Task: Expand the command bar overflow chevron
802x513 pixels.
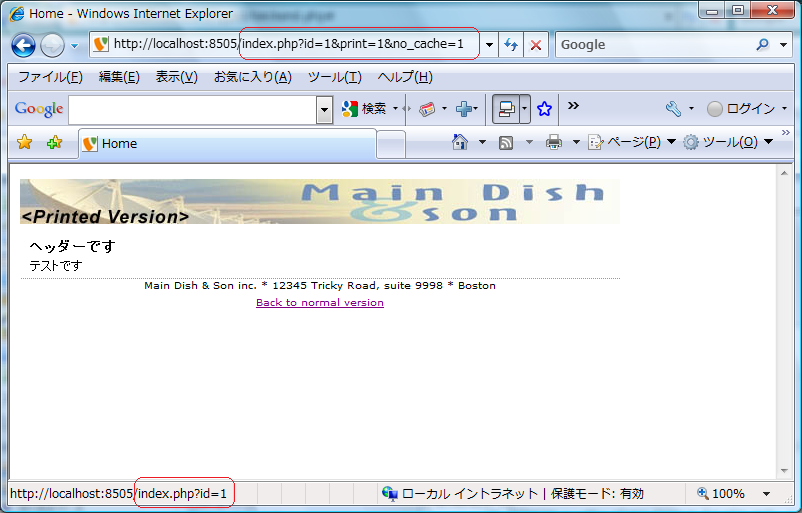Action: (x=786, y=132)
